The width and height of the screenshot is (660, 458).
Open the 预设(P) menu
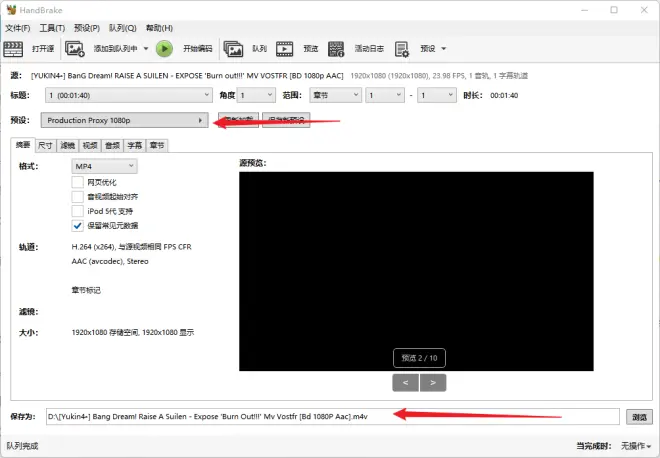point(87,28)
